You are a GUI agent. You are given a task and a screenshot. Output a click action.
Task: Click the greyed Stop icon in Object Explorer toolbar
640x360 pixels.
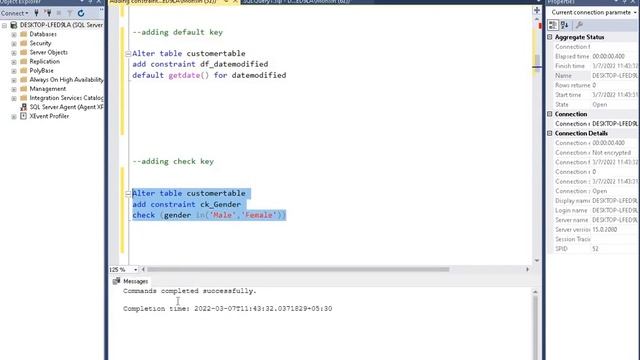click(59, 13)
